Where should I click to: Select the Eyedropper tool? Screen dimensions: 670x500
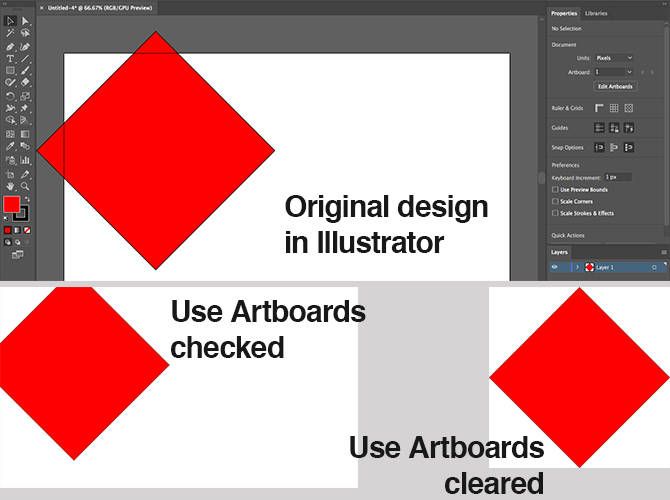coord(10,146)
